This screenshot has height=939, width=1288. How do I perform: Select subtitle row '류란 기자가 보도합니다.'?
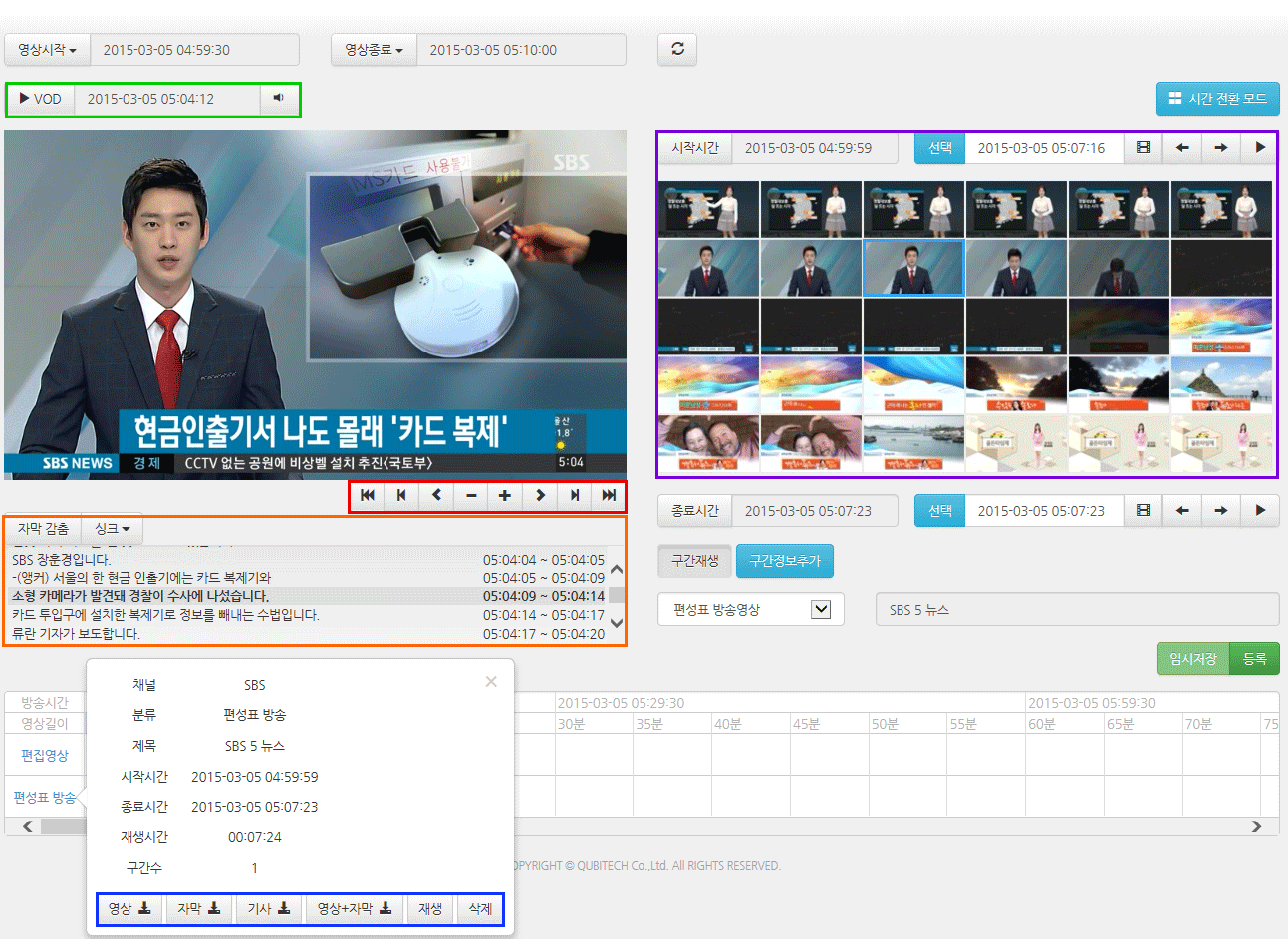pyautogui.click(x=309, y=633)
